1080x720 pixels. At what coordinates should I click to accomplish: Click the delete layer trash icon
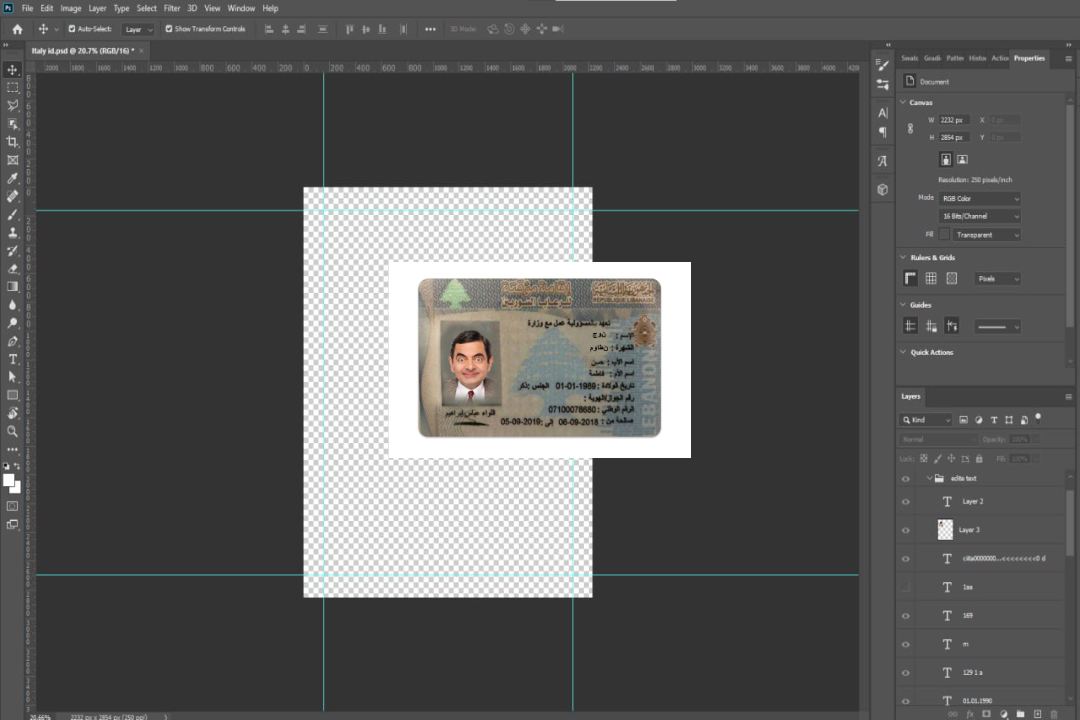pyautogui.click(x=1053, y=714)
